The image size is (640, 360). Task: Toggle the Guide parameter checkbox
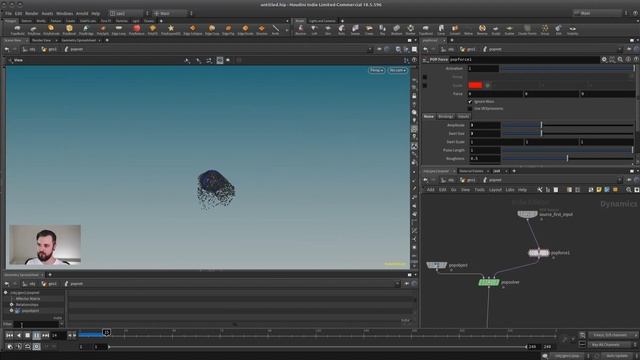(x=425, y=85)
